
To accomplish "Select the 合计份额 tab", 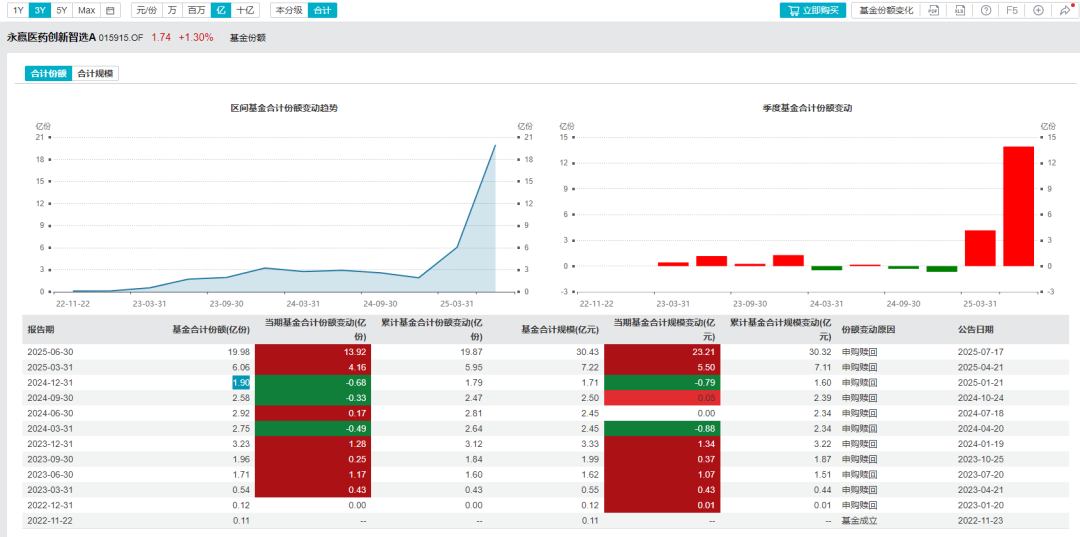I will [x=48, y=74].
